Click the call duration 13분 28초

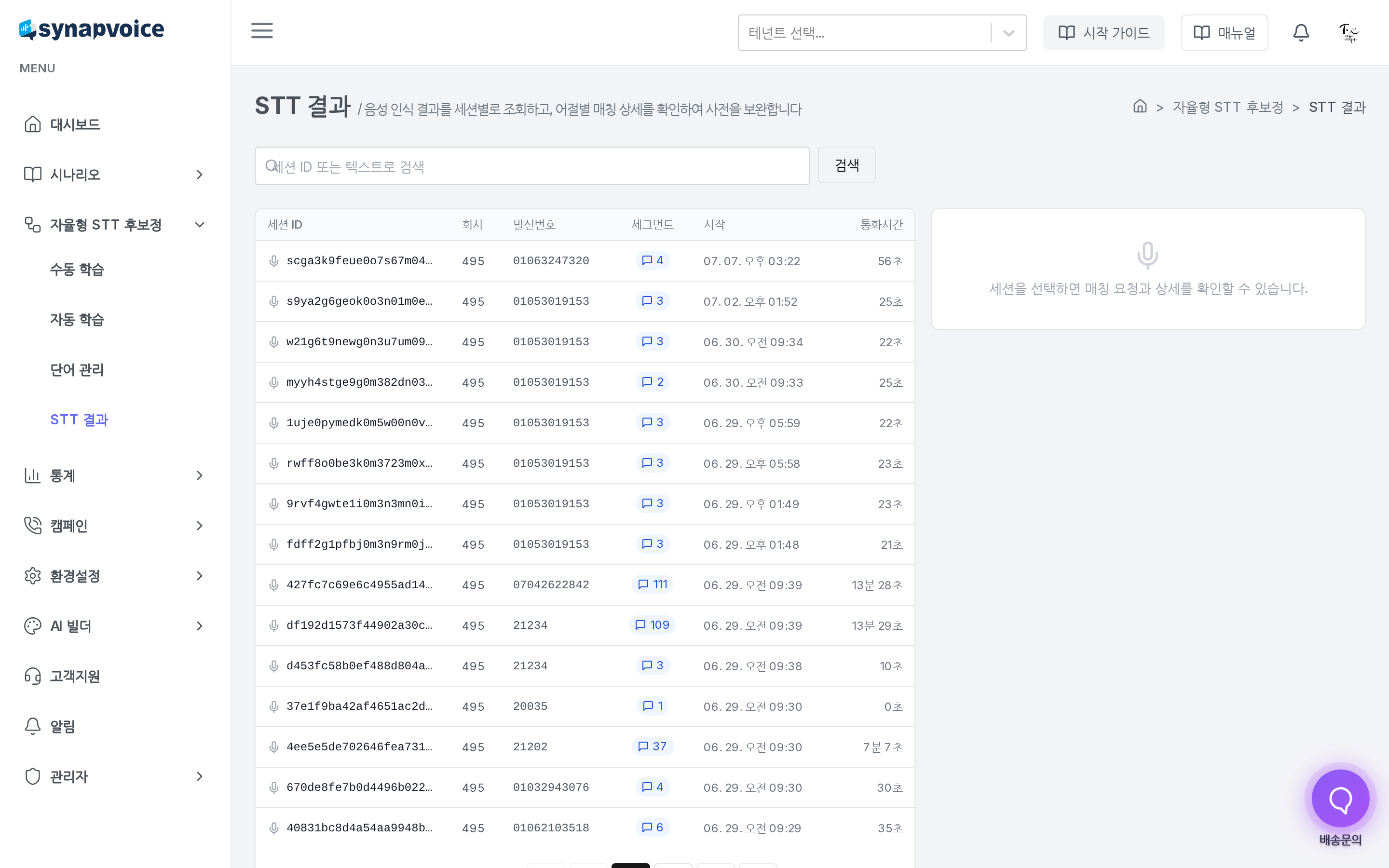pyautogui.click(x=877, y=585)
